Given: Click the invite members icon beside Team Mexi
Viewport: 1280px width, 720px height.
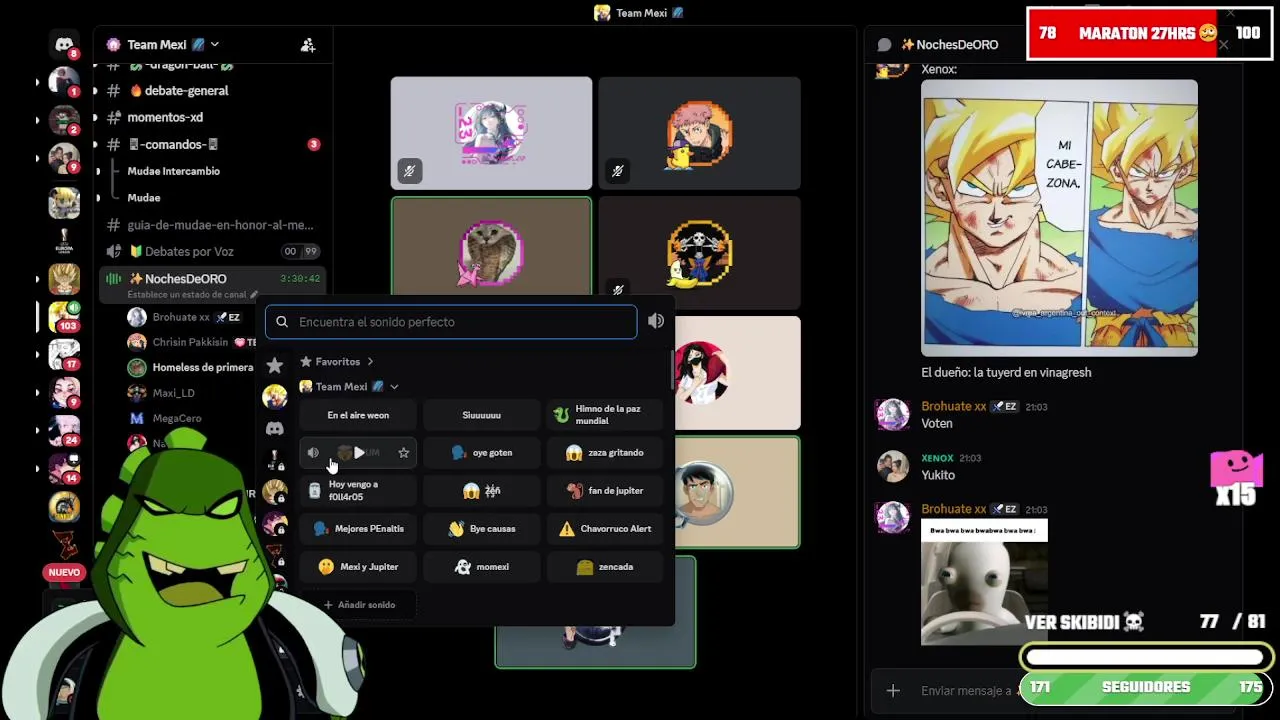Looking at the screenshot, I should pyautogui.click(x=308, y=45).
